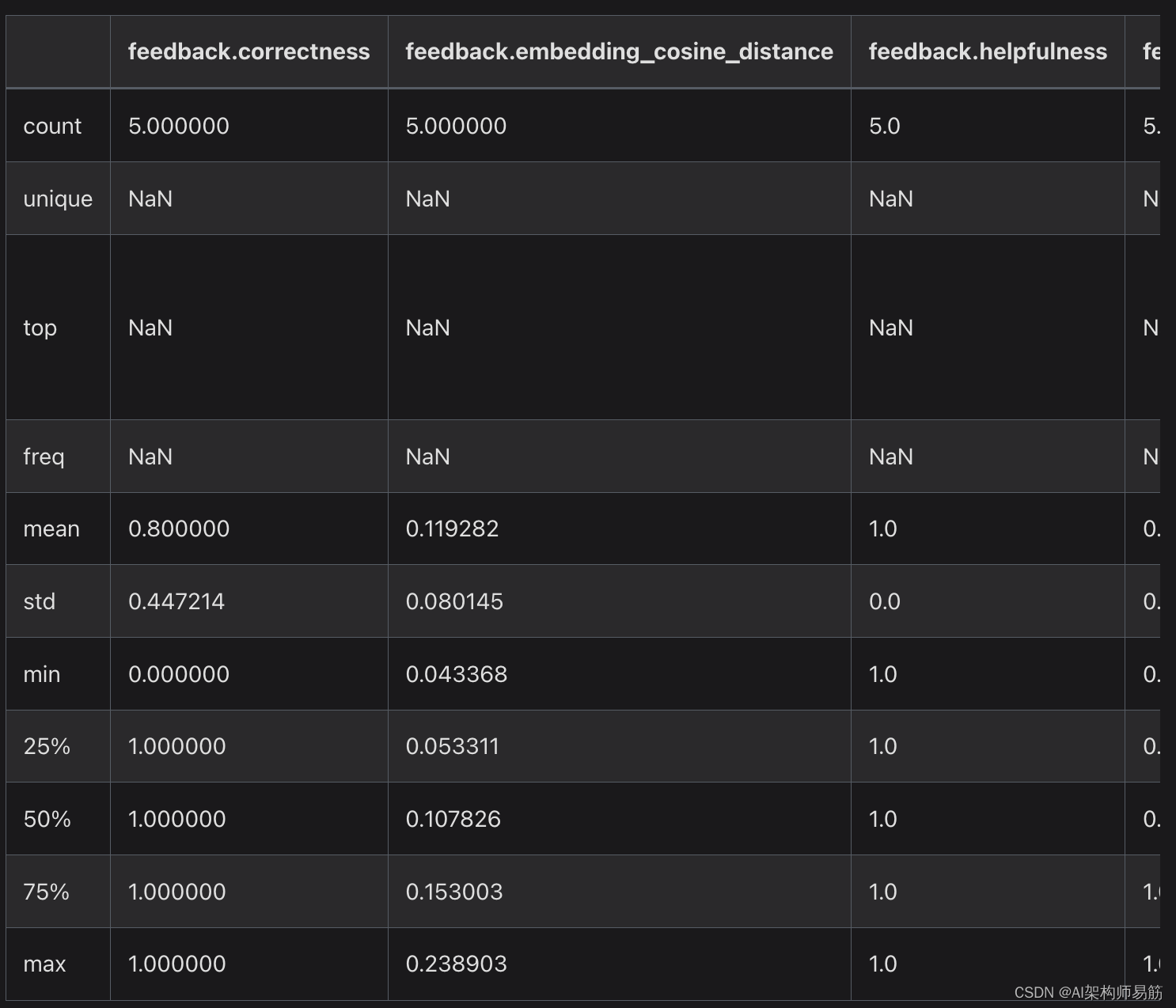
Task: Select the max cosine distance value 0.238903
Action: pyautogui.click(x=457, y=964)
